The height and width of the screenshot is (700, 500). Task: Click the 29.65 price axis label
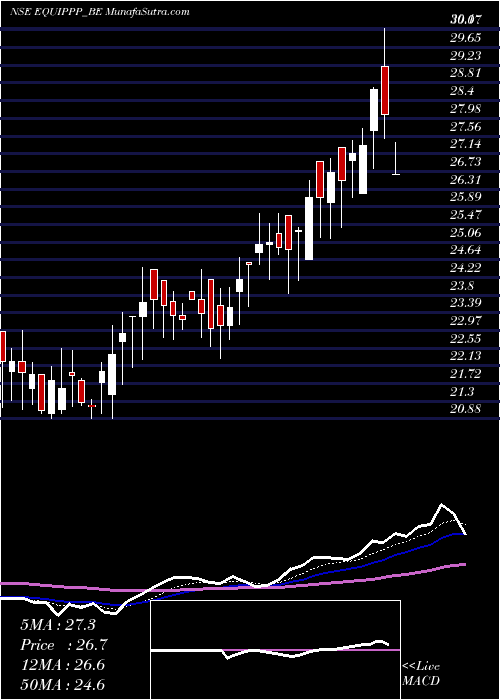pos(465,38)
